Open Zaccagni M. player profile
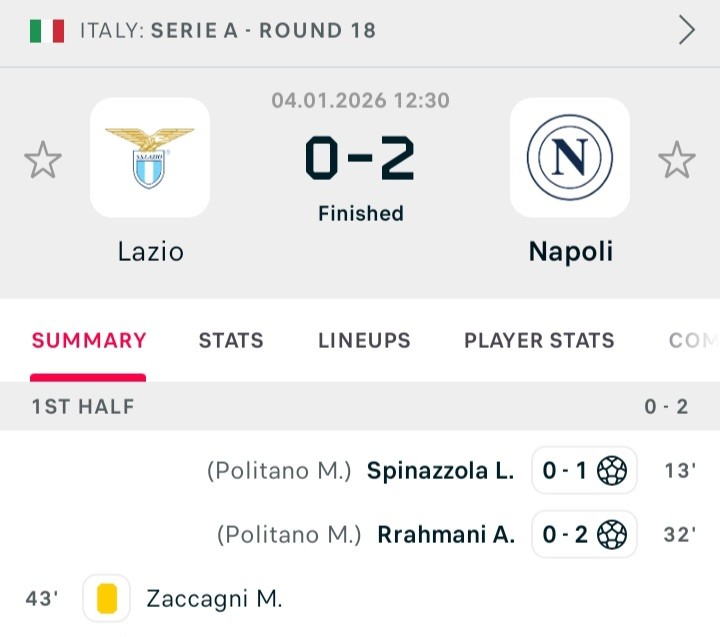 pos(214,599)
